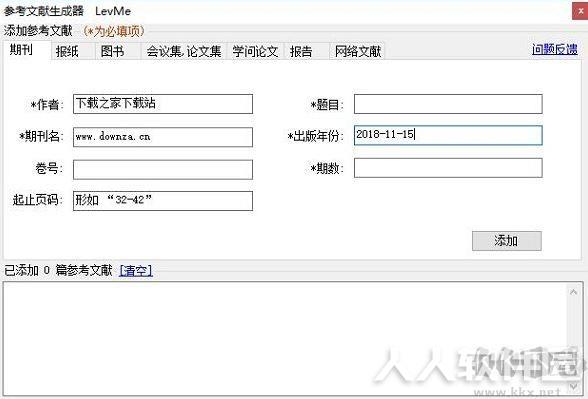Focus the 起止页码 text field
This screenshot has width=588, height=399.
pos(163,201)
